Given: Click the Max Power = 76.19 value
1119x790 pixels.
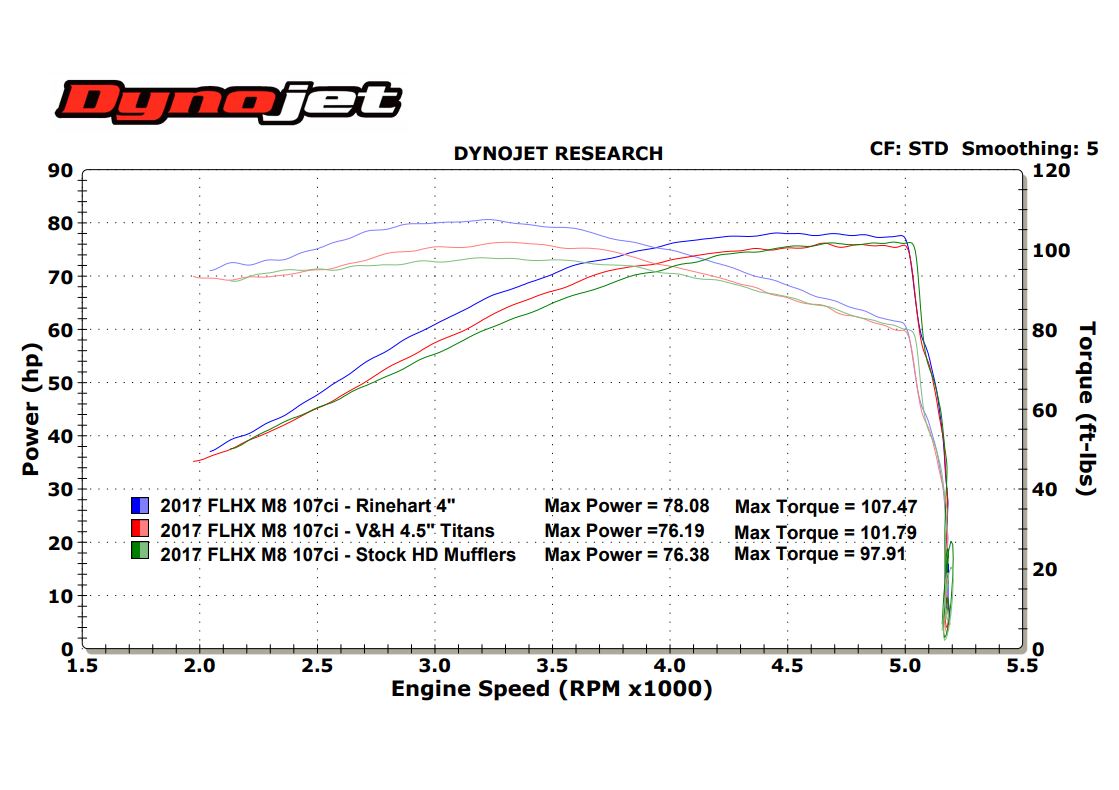Looking at the screenshot, I should 626,531.
